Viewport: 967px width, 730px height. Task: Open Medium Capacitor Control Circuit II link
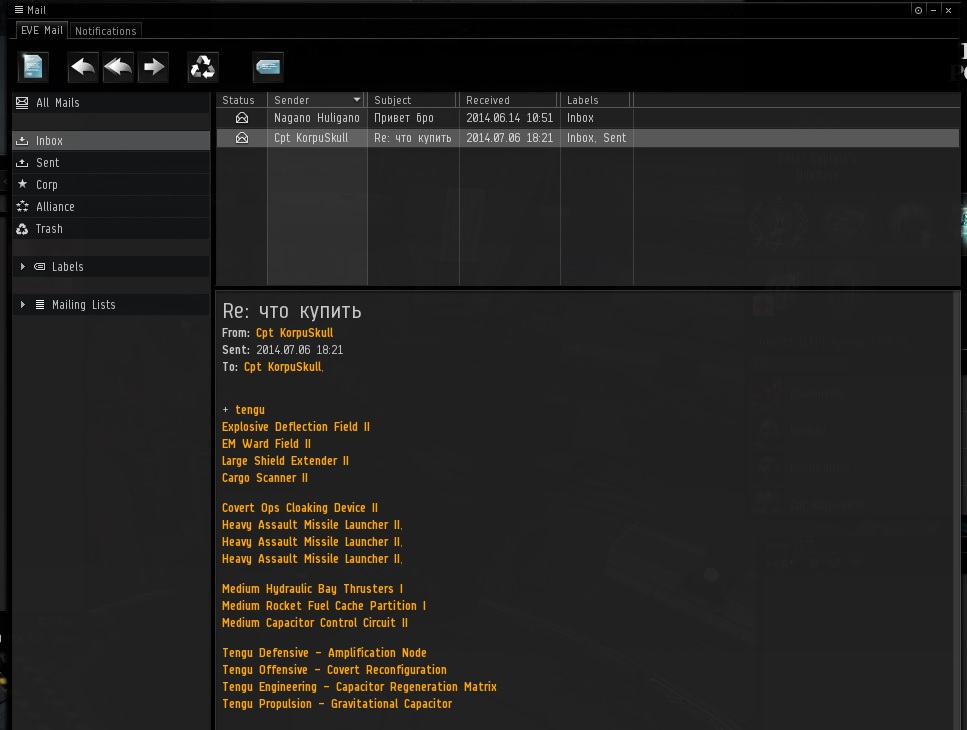[315, 623]
